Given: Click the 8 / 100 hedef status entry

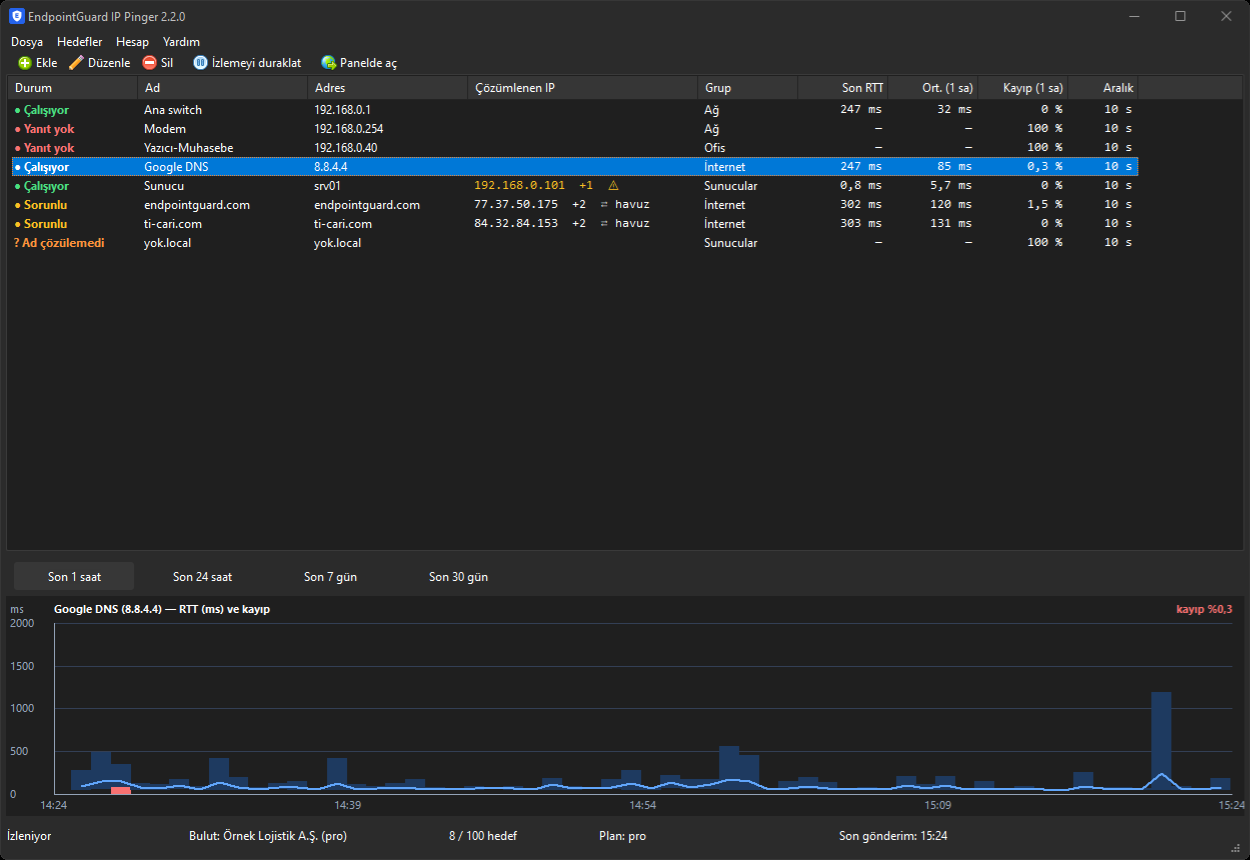Looking at the screenshot, I should (x=483, y=836).
